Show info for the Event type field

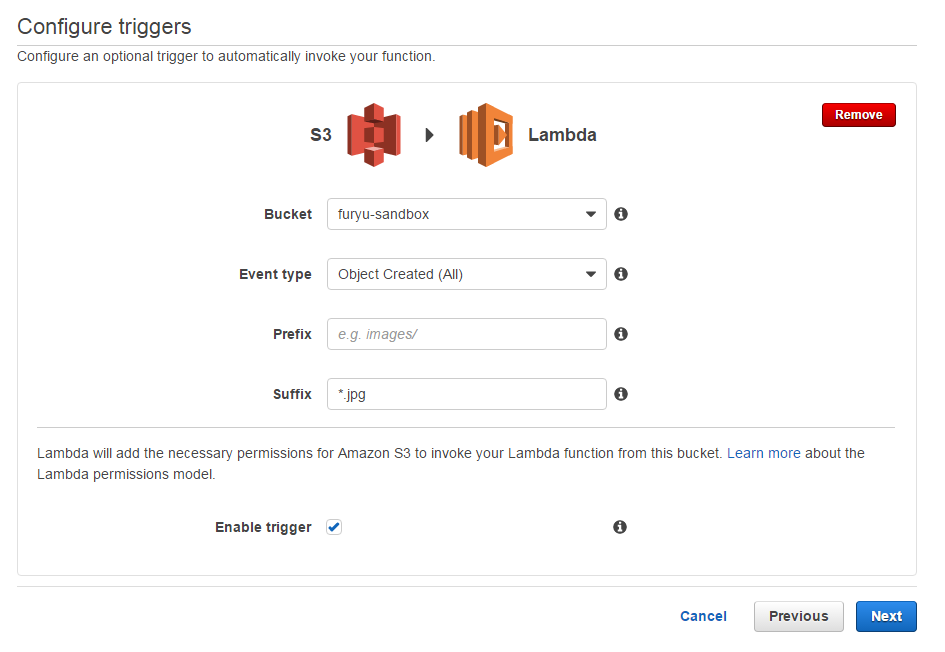tap(621, 274)
